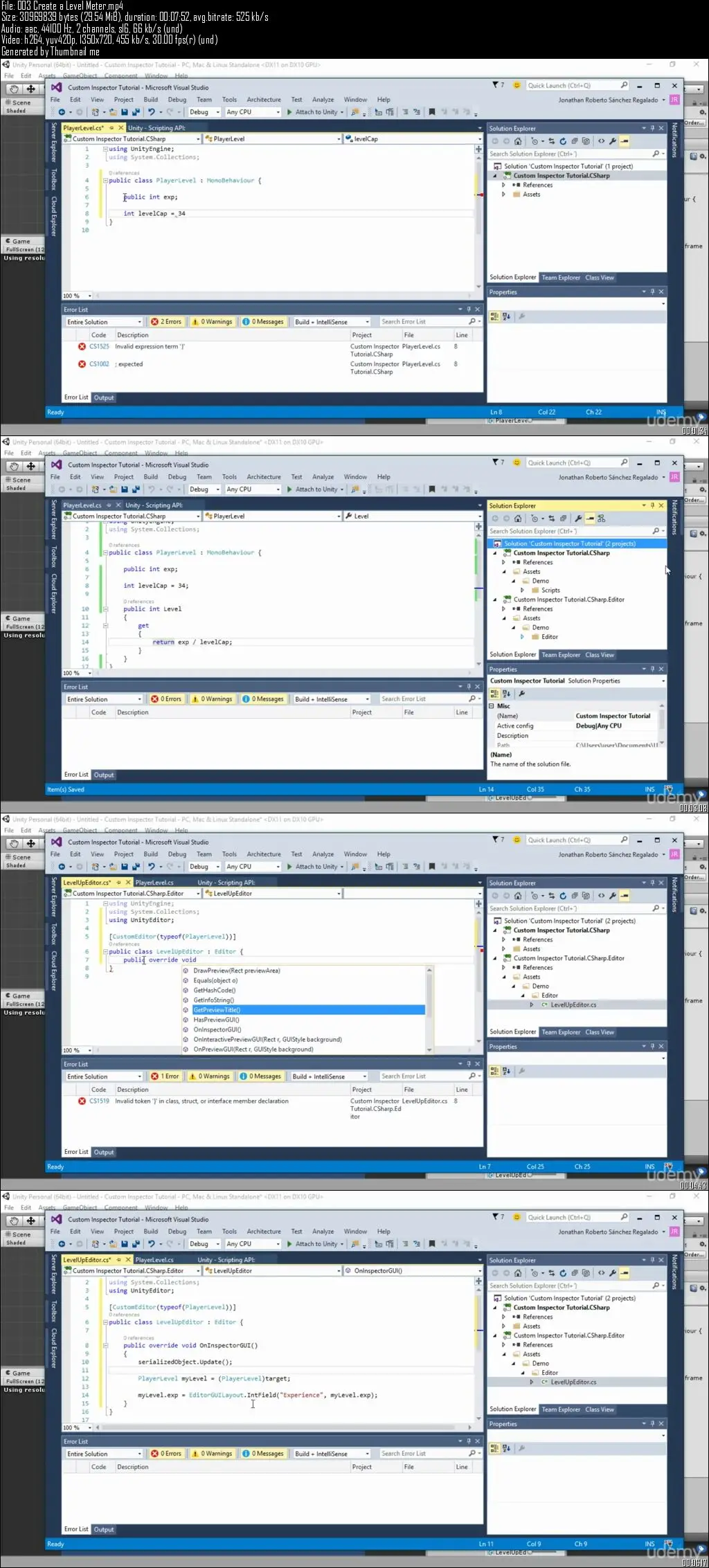Open the CS1519 error code link
This screenshot has width=709, height=1568.
99,1101
